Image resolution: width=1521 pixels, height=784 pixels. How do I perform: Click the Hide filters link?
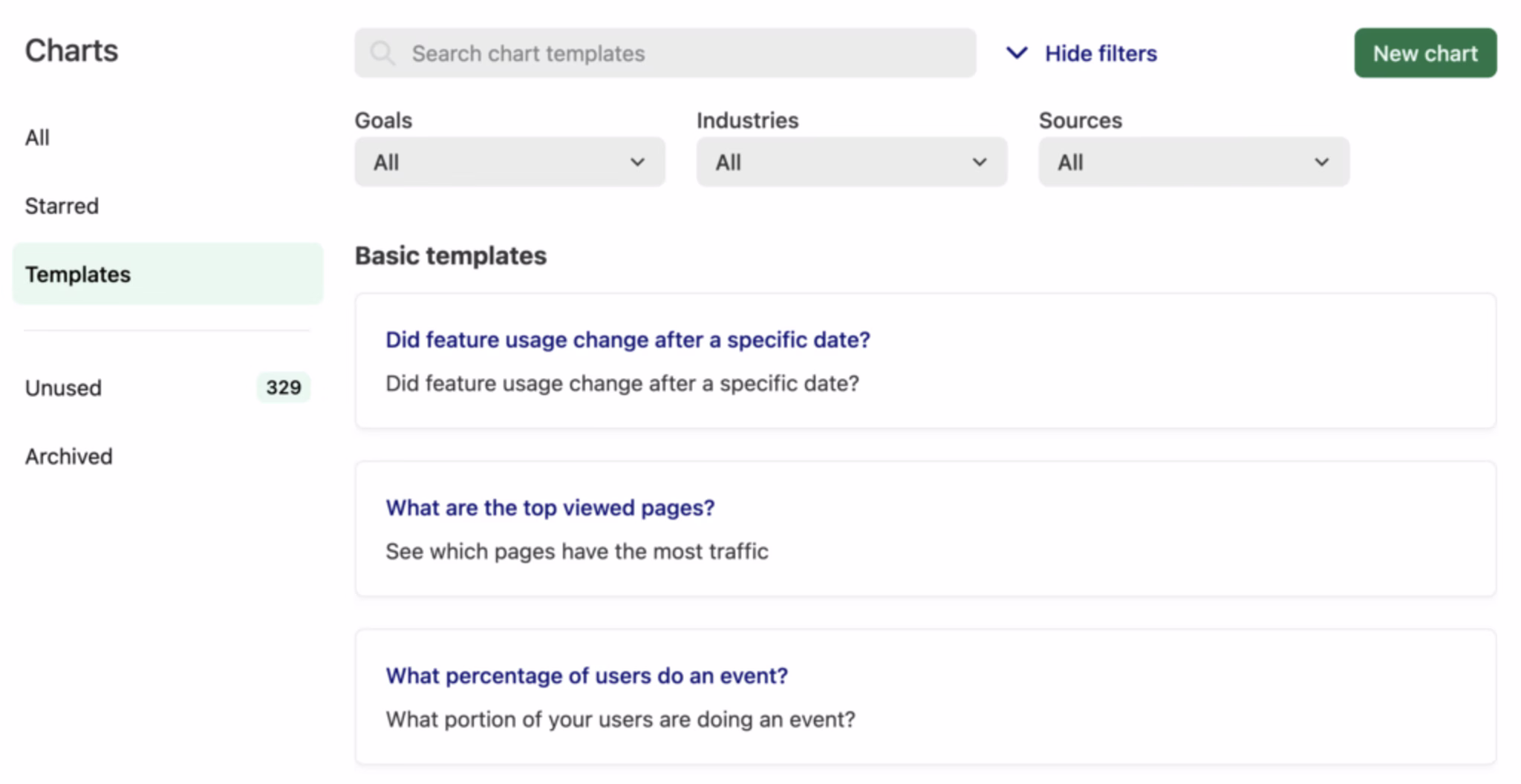(x=1101, y=53)
